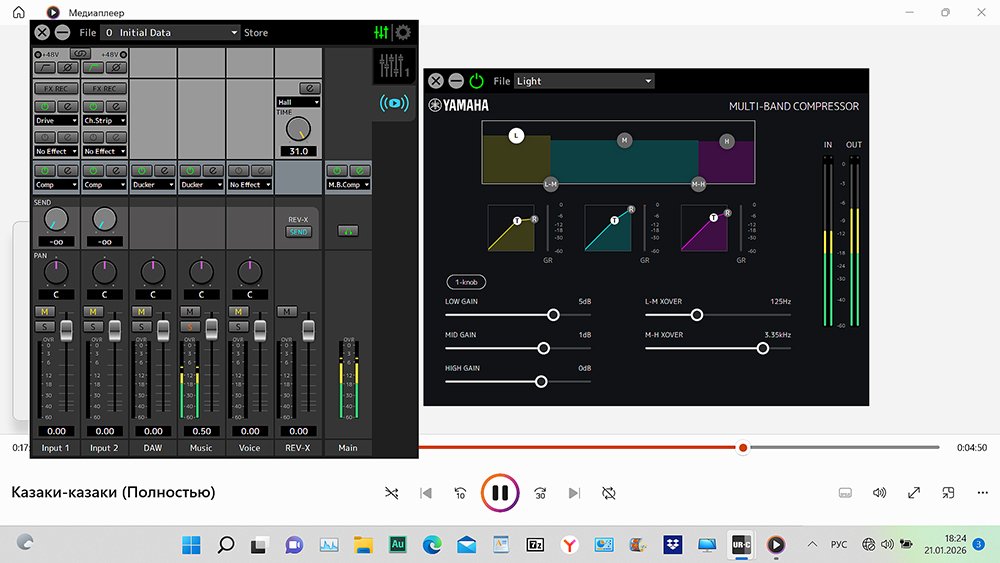
Task: Open the M.B.Comp dropdown
Action: pos(348,184)
